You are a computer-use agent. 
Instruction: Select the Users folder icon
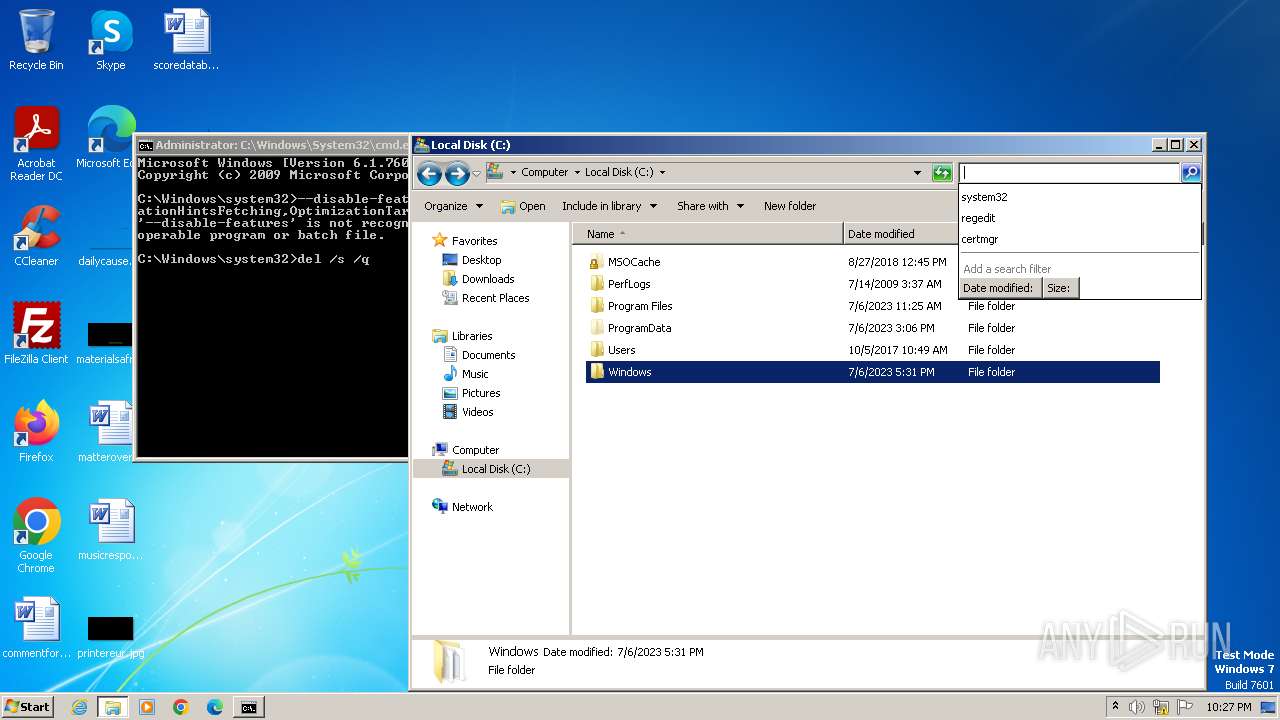pyautogui.click(x=597, y=350)
